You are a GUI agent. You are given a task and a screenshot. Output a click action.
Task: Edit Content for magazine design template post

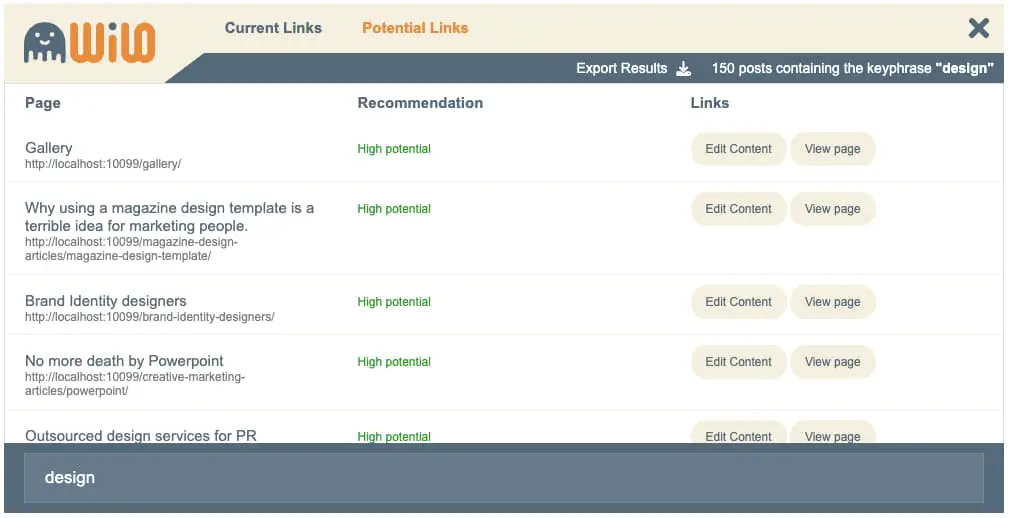click(x=738, y=208)
